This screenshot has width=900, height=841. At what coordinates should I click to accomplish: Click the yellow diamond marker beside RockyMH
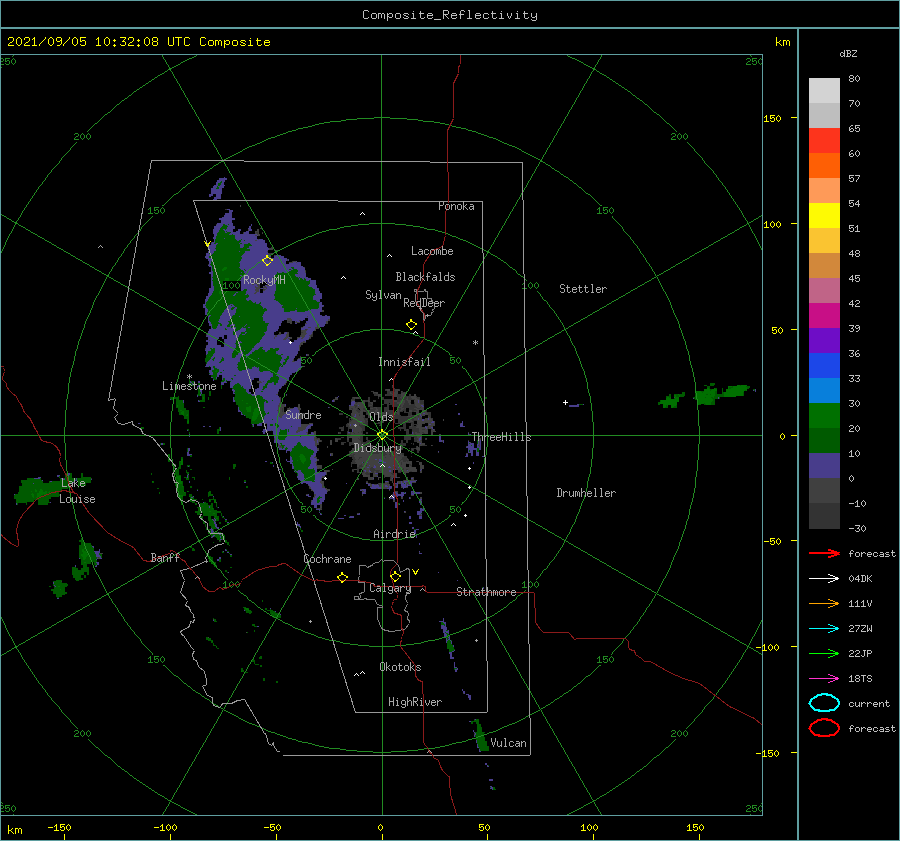(267, 261)
